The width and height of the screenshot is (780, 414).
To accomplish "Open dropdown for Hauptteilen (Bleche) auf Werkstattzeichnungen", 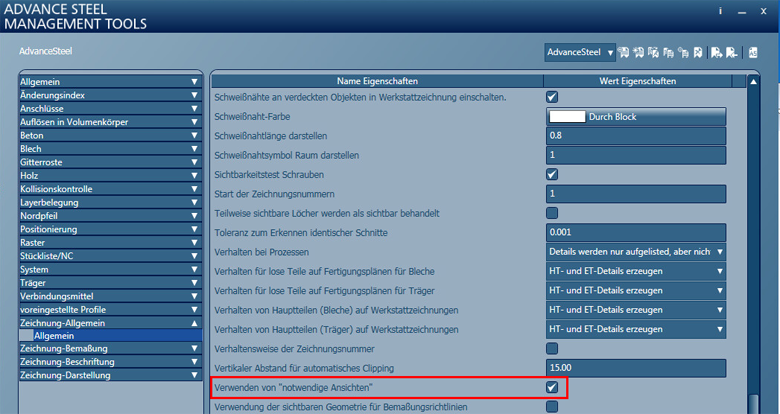I will (636, 310).
